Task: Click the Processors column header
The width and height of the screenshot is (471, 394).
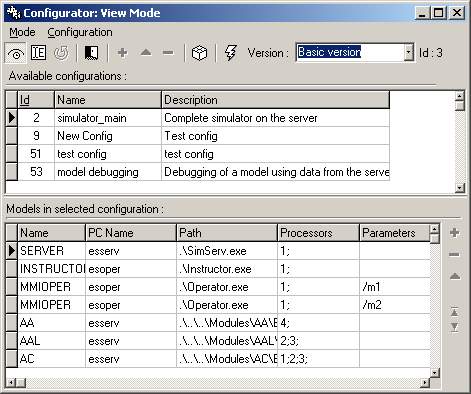Action: point(318,233)
